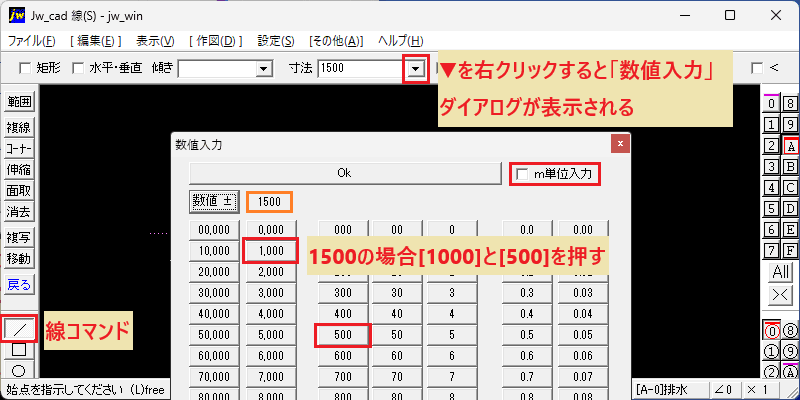This screenshot has height=400, width=800.
Task: Click the 0.05 value button
Action: click(583, 335)
